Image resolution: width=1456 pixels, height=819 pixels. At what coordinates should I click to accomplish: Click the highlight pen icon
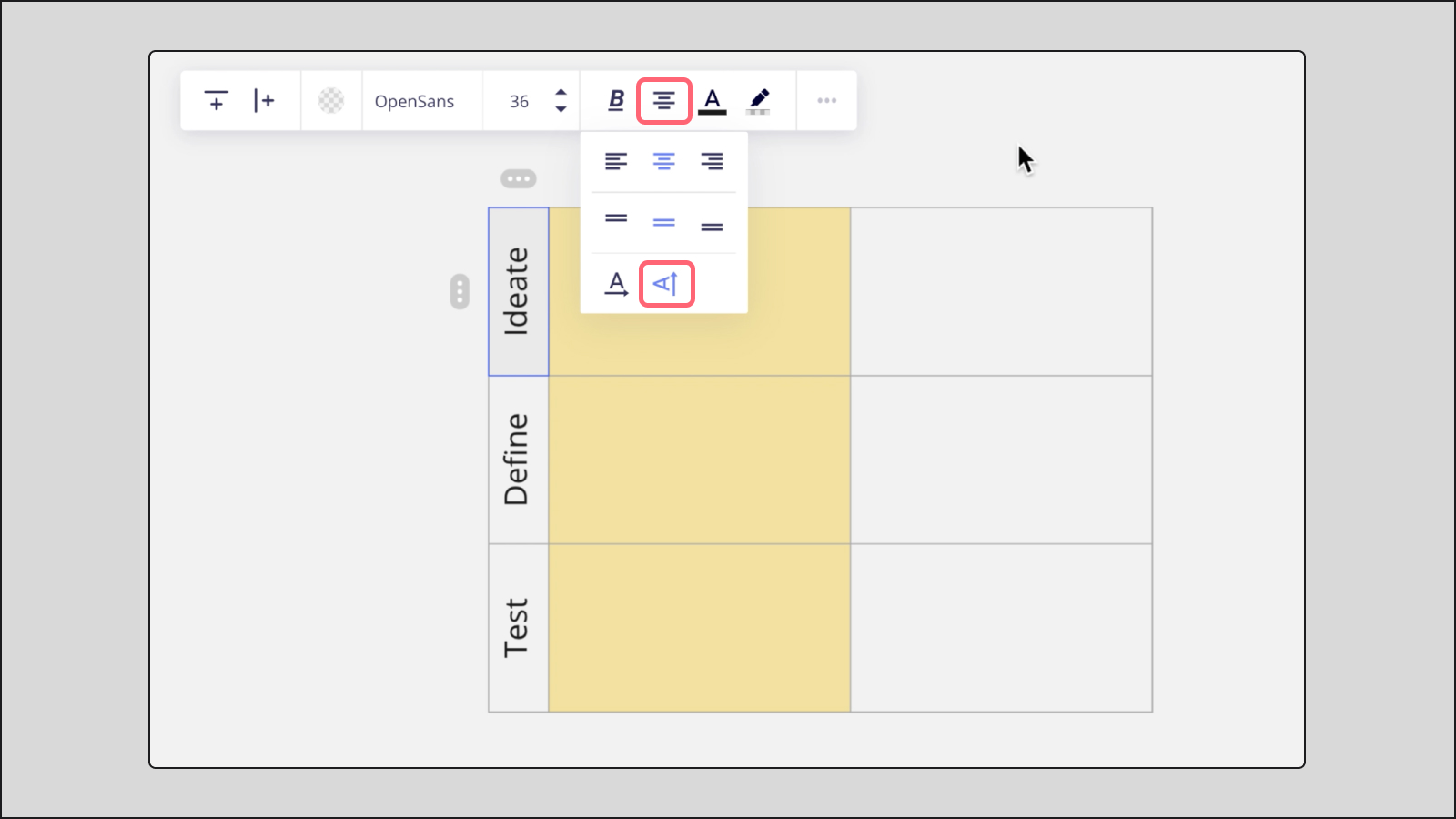pyautogui.click(x=759, y=100)
